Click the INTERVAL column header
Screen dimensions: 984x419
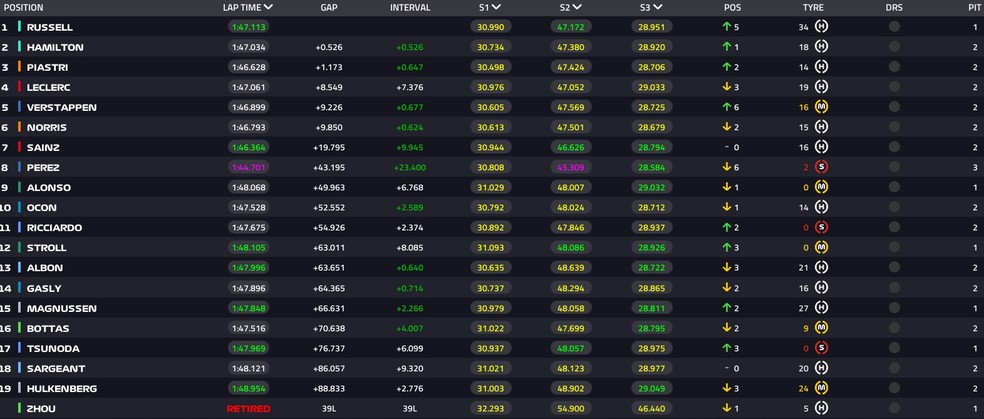coord(410,8)
